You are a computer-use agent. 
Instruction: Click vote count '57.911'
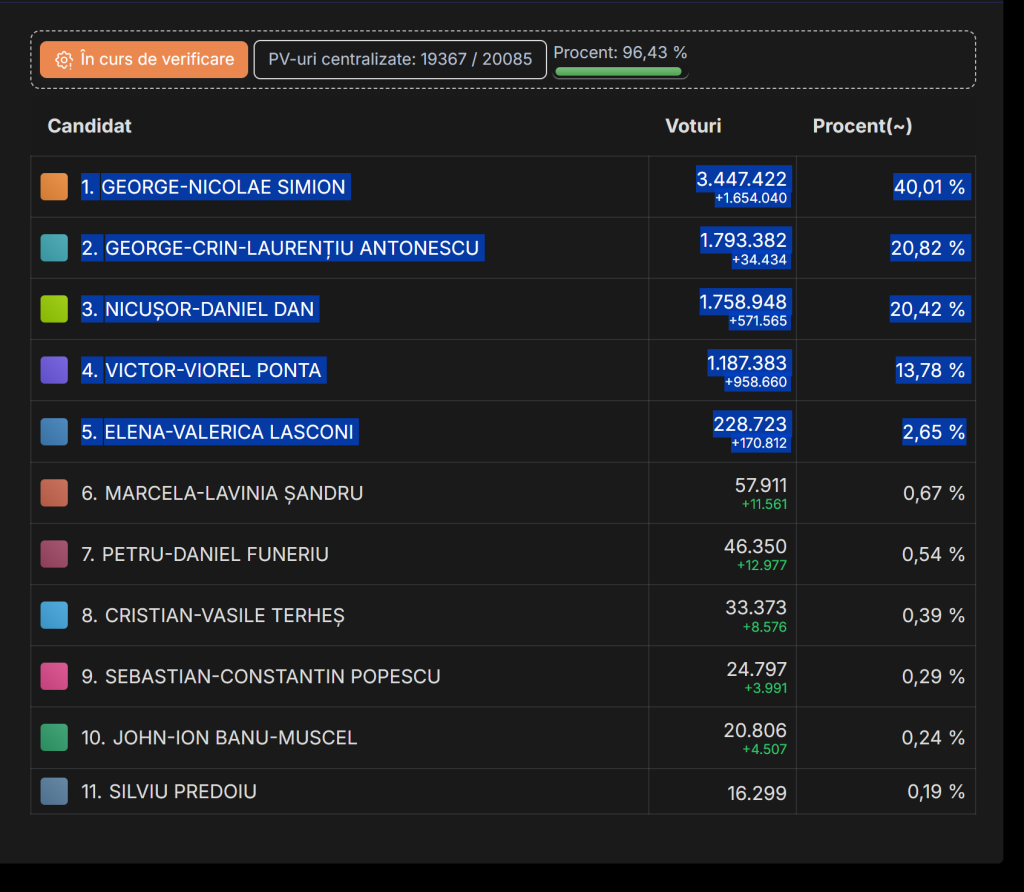click(x=761, y=485)
